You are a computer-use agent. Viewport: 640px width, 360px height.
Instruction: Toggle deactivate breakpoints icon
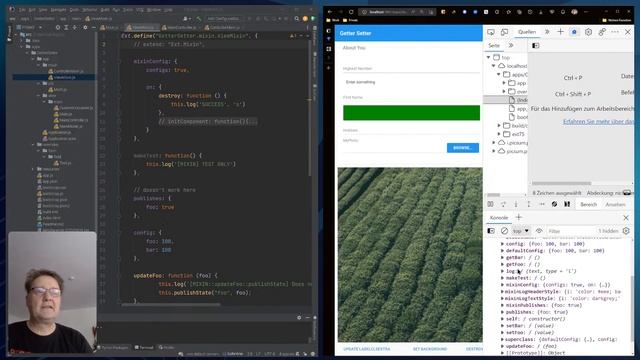554,204
